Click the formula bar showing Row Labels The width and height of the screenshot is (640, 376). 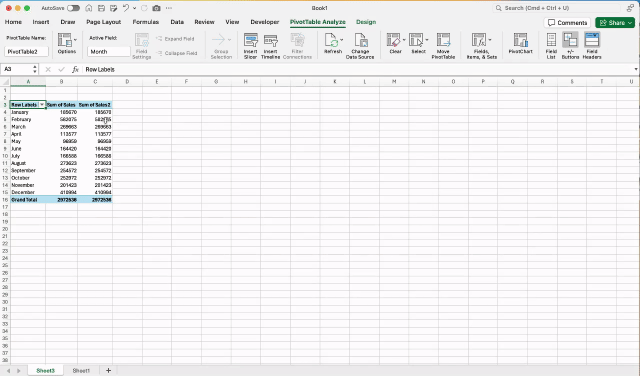click(357, 69)
